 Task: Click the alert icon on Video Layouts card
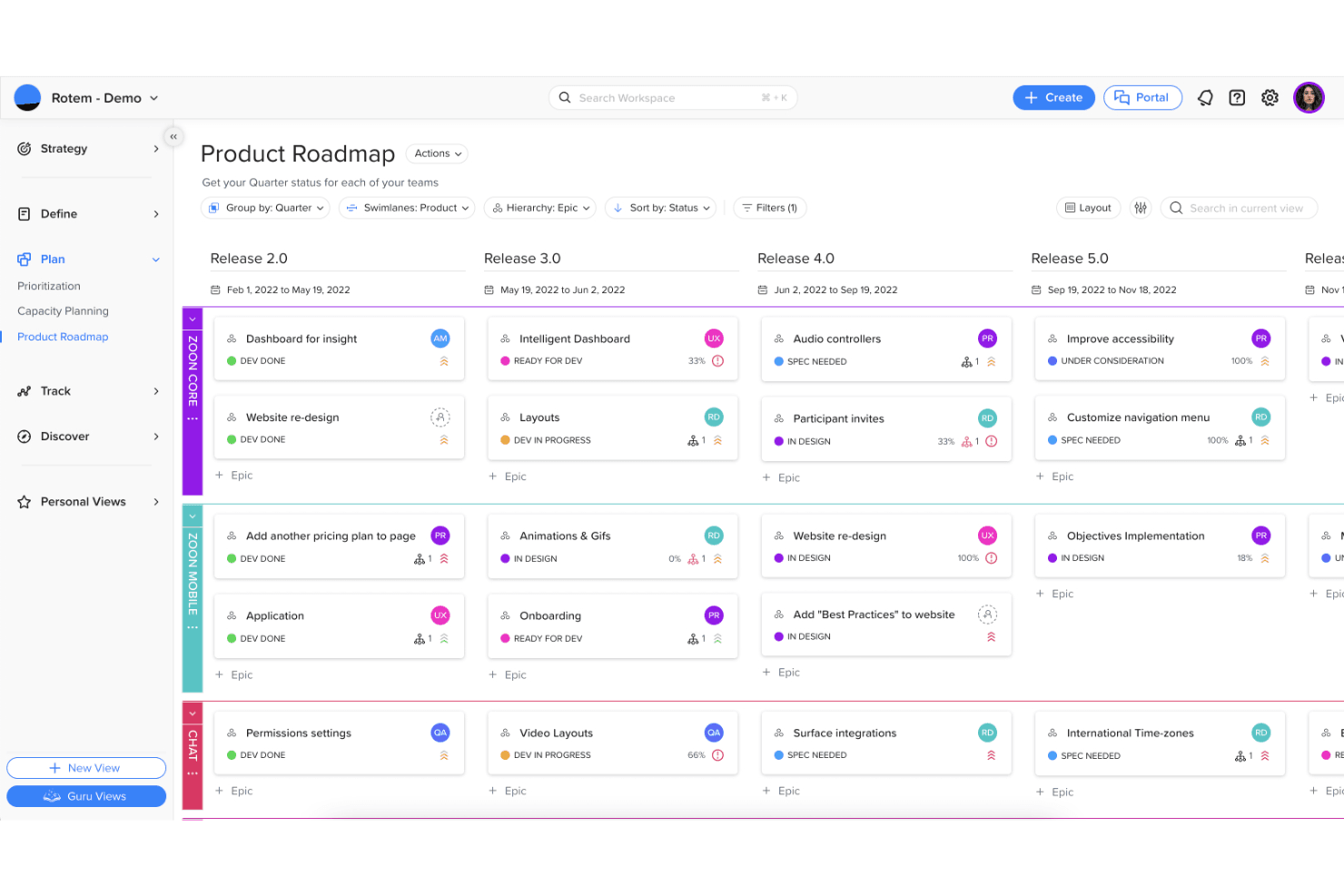click(x=717, y=755)
